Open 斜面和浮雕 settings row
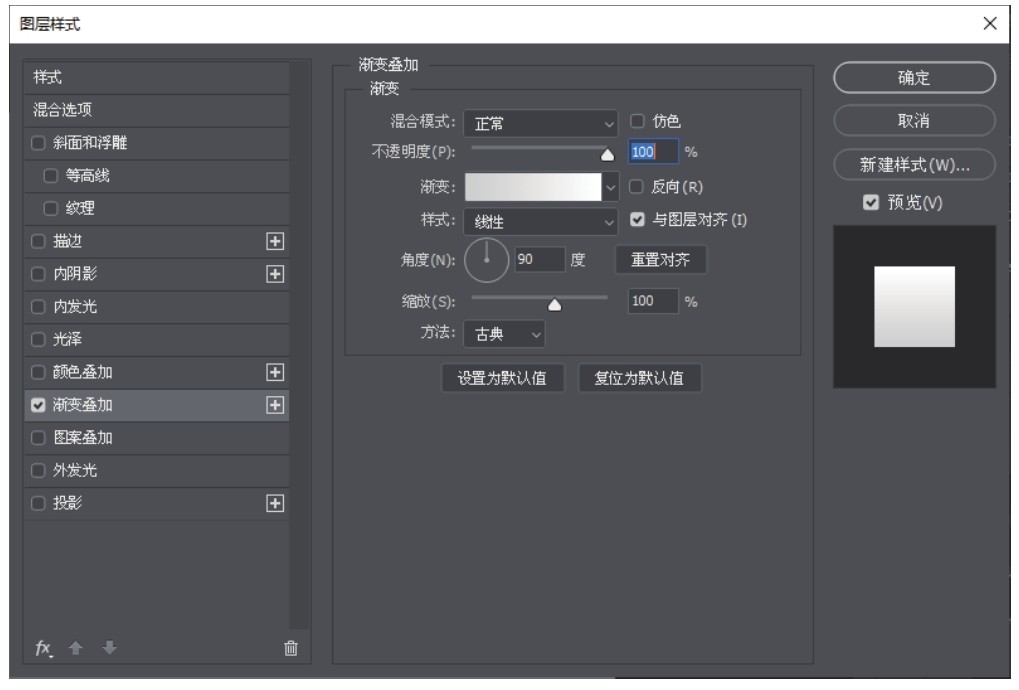Viewport: 1019px width, 690px height. [157, 143]
